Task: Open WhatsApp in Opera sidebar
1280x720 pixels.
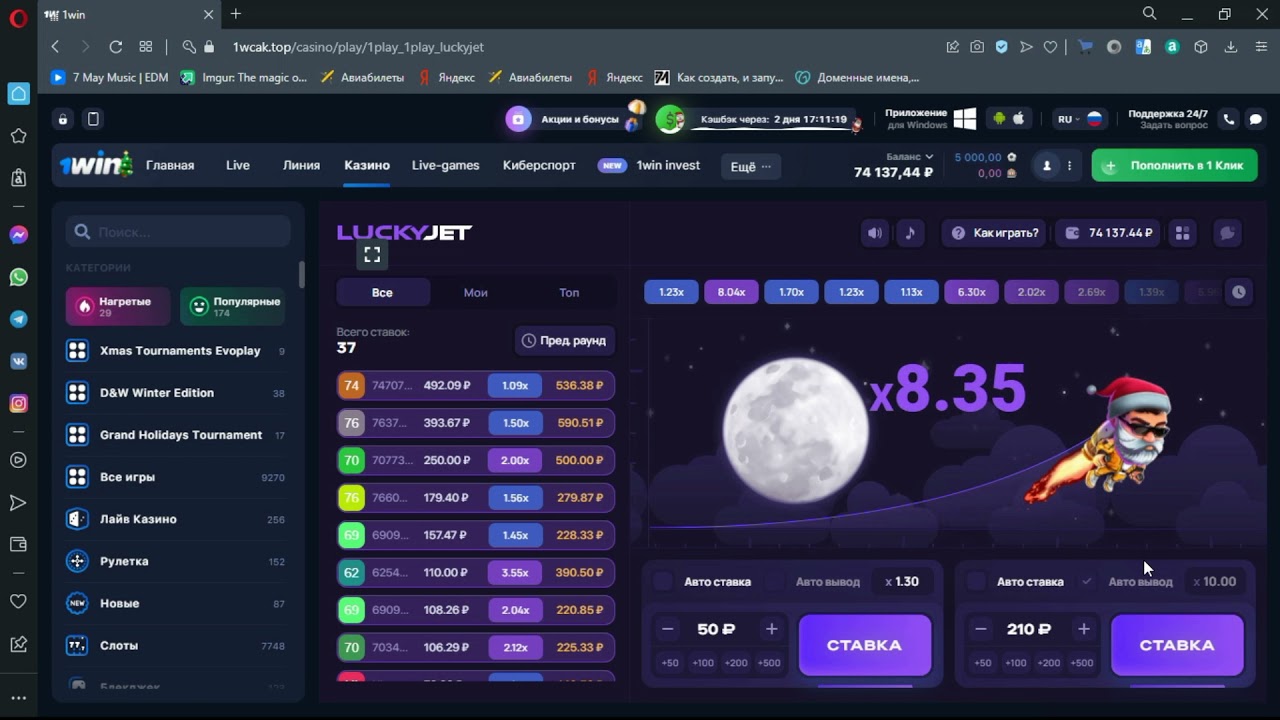Action: point(18,277)
